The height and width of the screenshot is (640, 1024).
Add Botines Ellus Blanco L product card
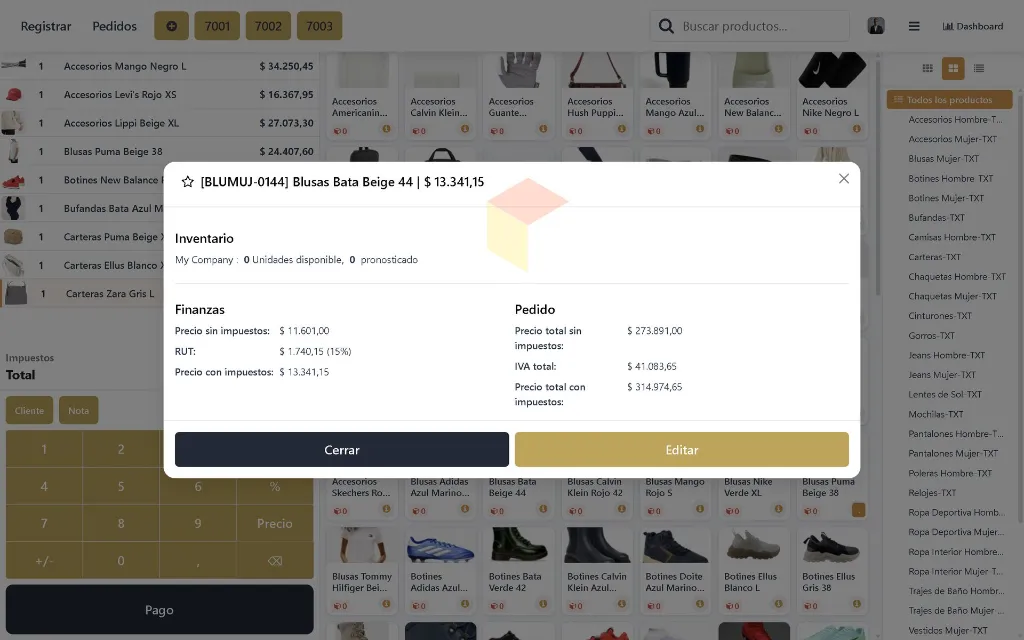[x=754, y=571]
